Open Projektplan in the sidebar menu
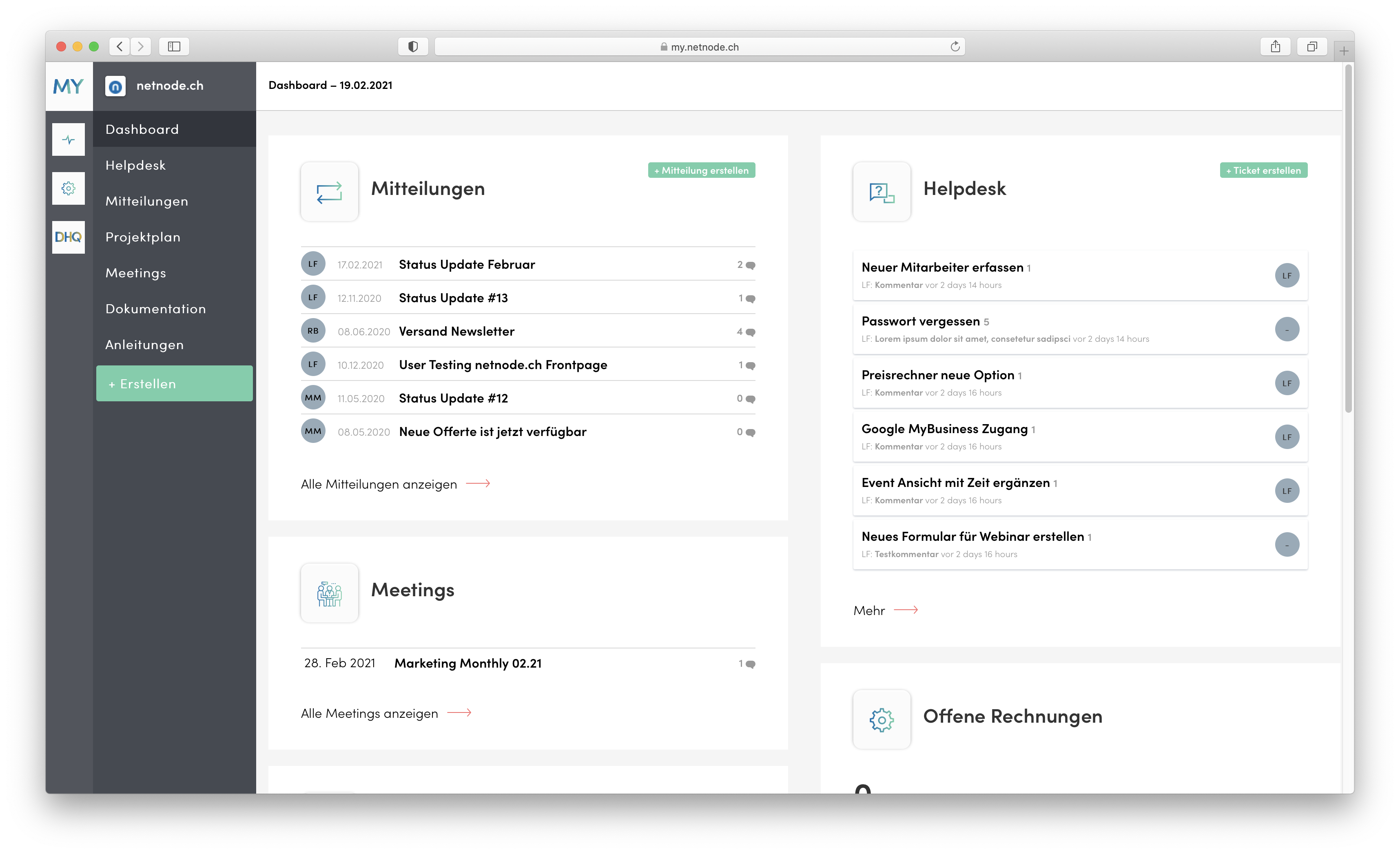Image resolution: width=1400 pixels, height=854 pixels. point(175,237)
